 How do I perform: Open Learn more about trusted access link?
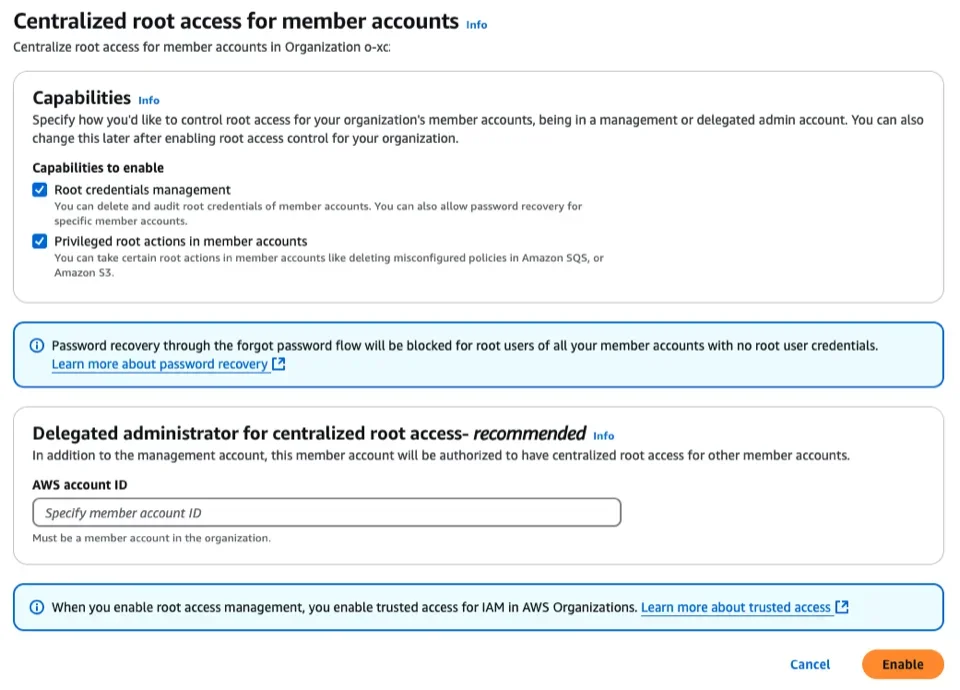pyautogui.click(x=735, y=607)
